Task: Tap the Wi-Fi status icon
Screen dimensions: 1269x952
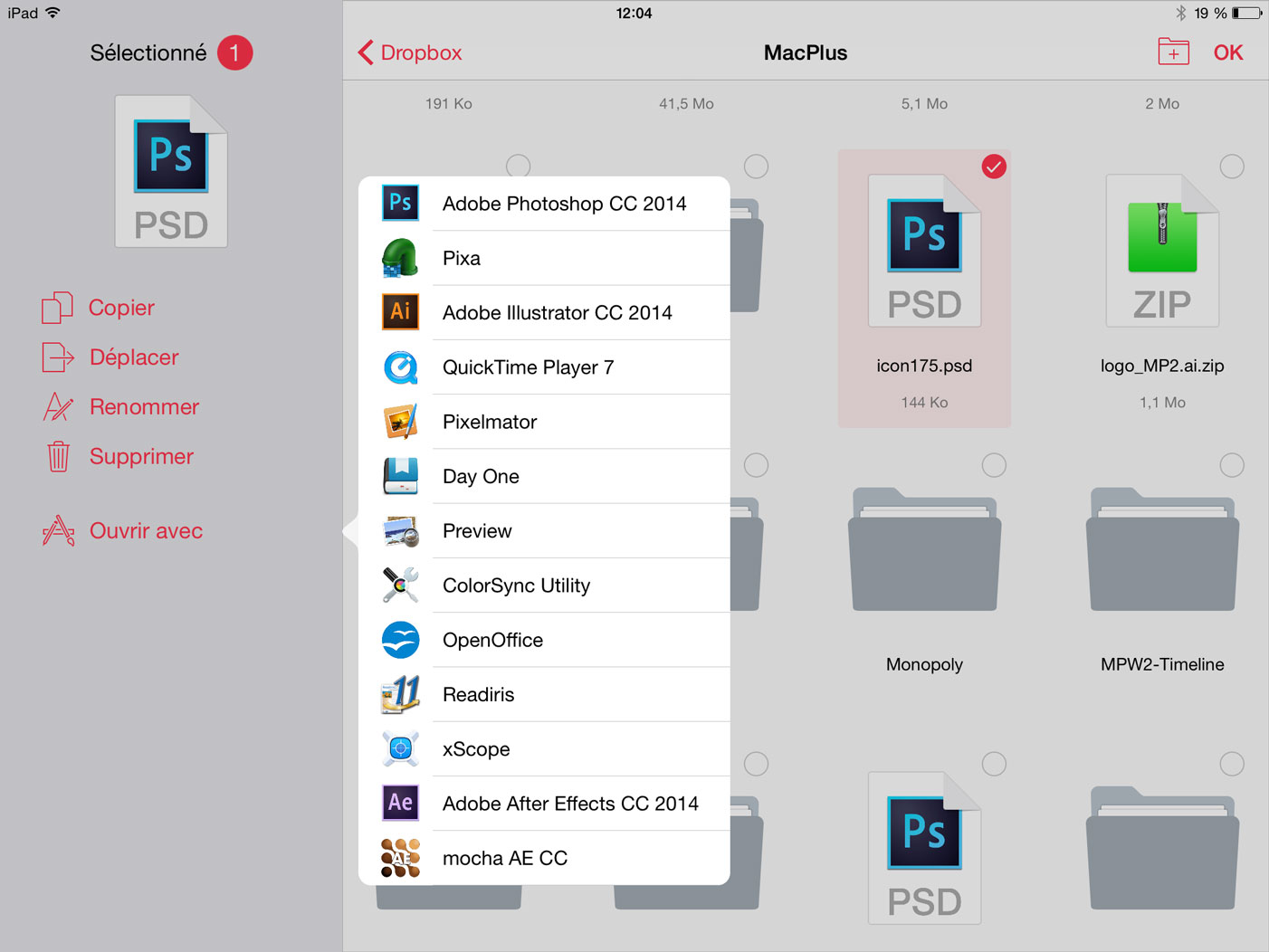Action: tap(52, 13)
